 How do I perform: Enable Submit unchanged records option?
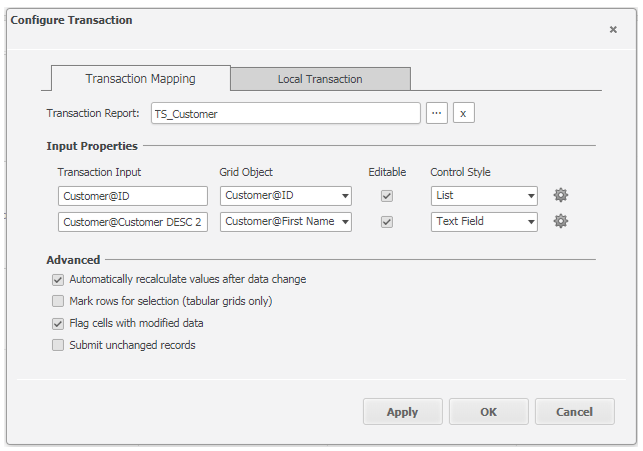(x=58, y=345)
